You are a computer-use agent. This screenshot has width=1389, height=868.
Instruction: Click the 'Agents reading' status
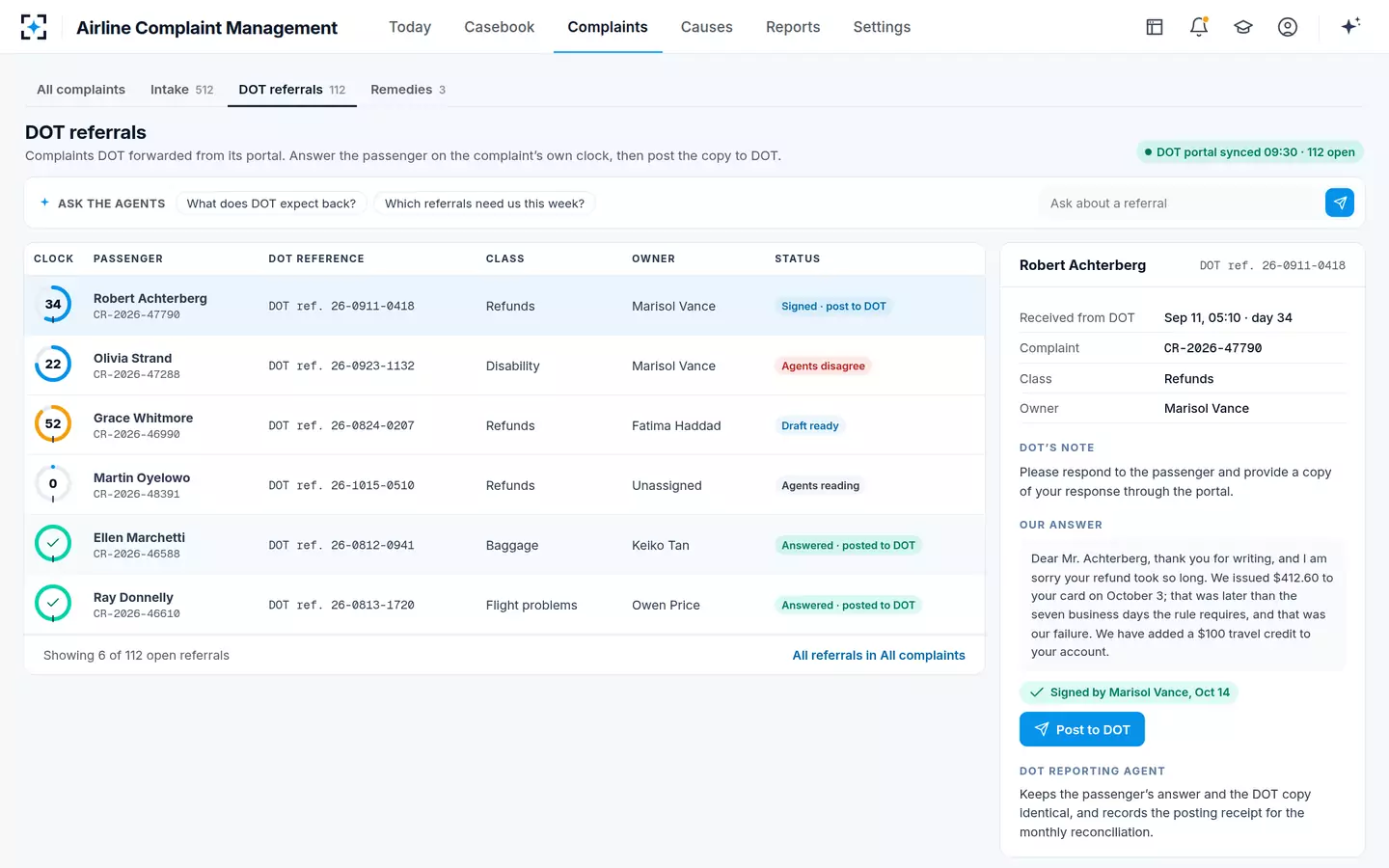[820, 485]
